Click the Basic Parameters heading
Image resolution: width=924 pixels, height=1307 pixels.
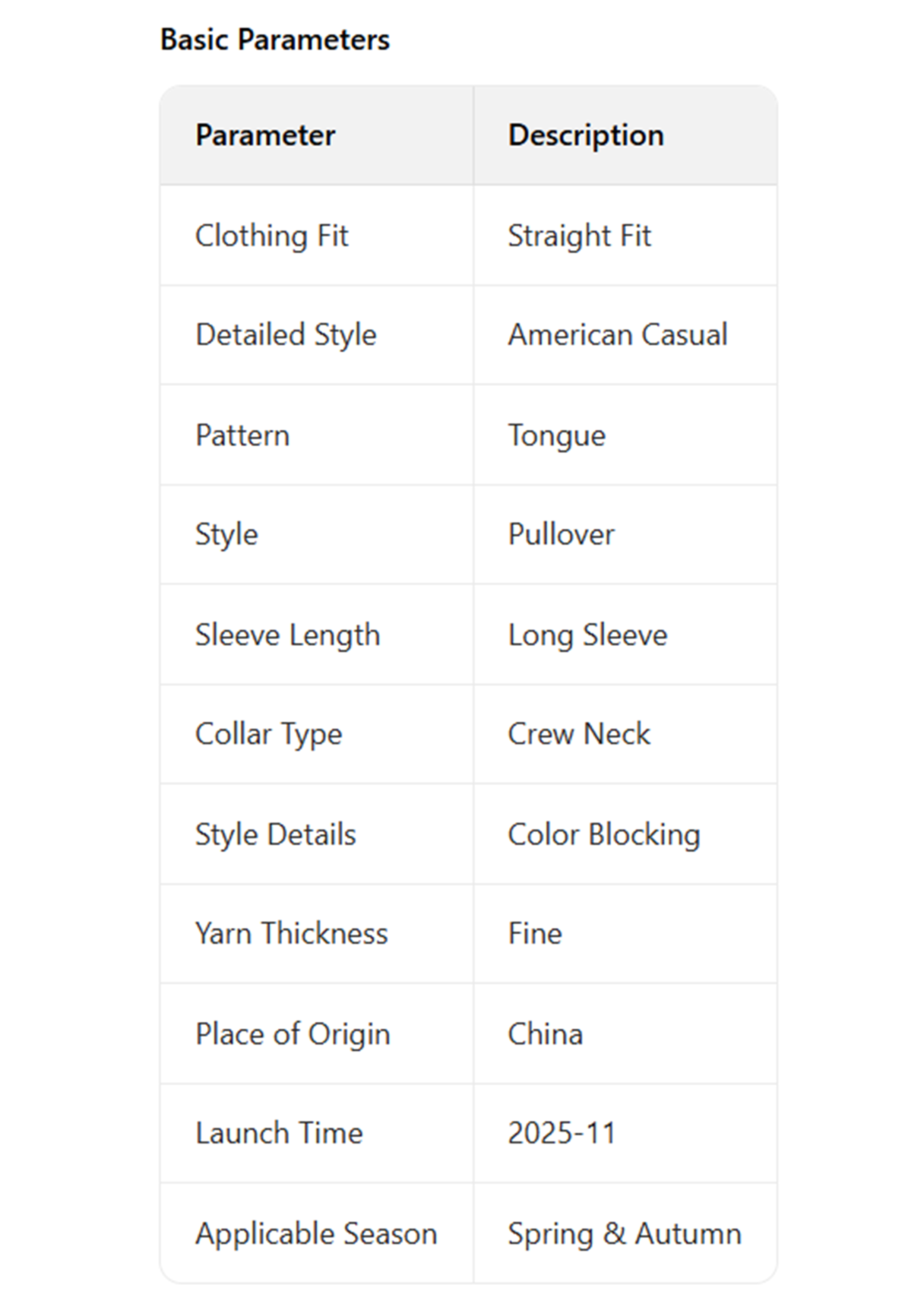pos(275,40)
